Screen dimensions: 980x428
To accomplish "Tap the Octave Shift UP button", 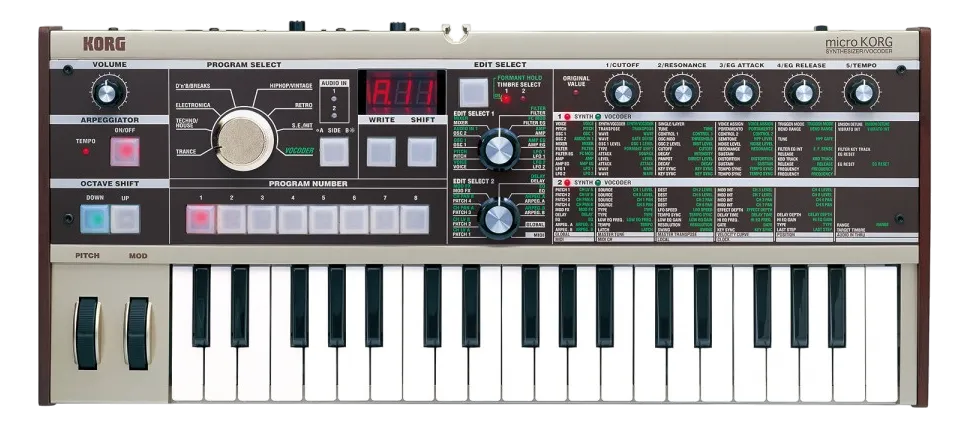I will pyautogui.click(x=125, y=219).
